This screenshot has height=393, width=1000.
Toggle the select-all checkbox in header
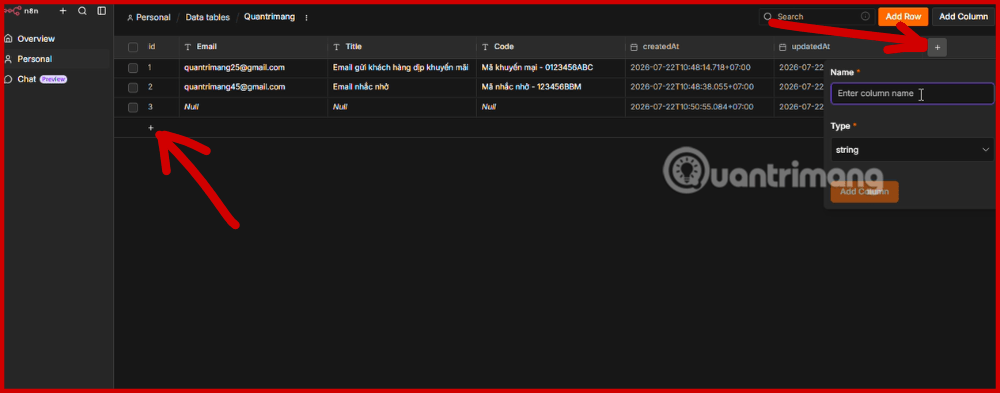133,47
